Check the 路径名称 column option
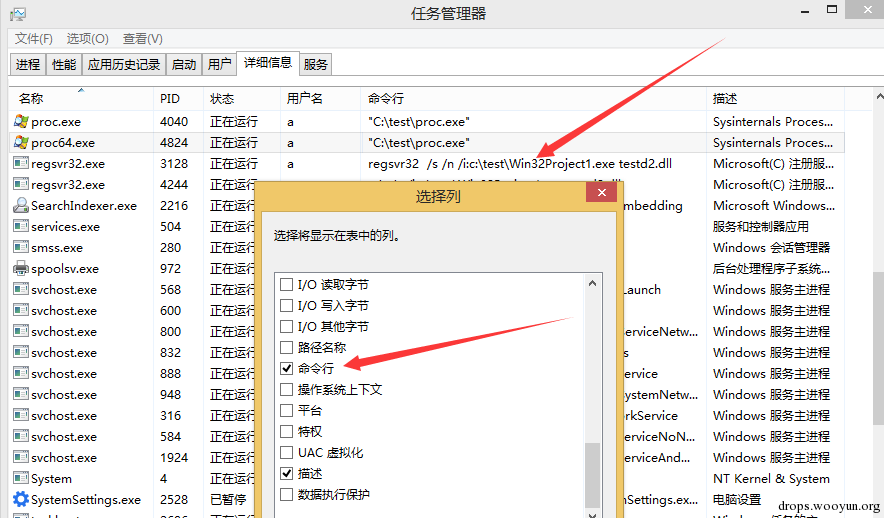 coord(286,347)
